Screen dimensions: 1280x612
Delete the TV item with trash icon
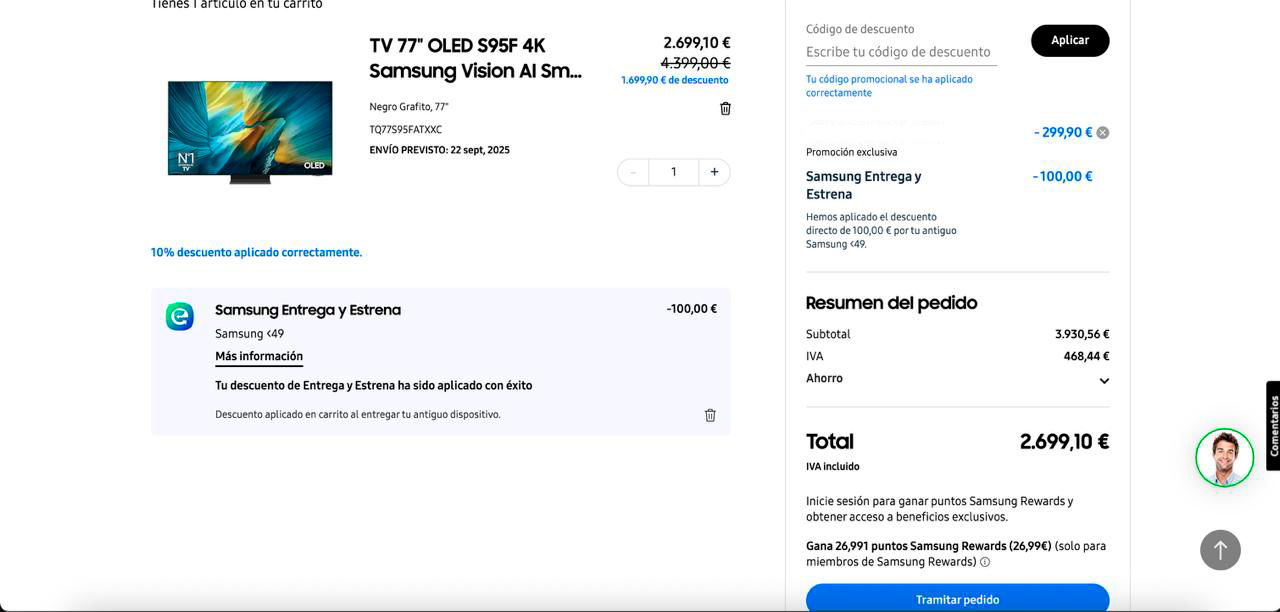point(725,108)
